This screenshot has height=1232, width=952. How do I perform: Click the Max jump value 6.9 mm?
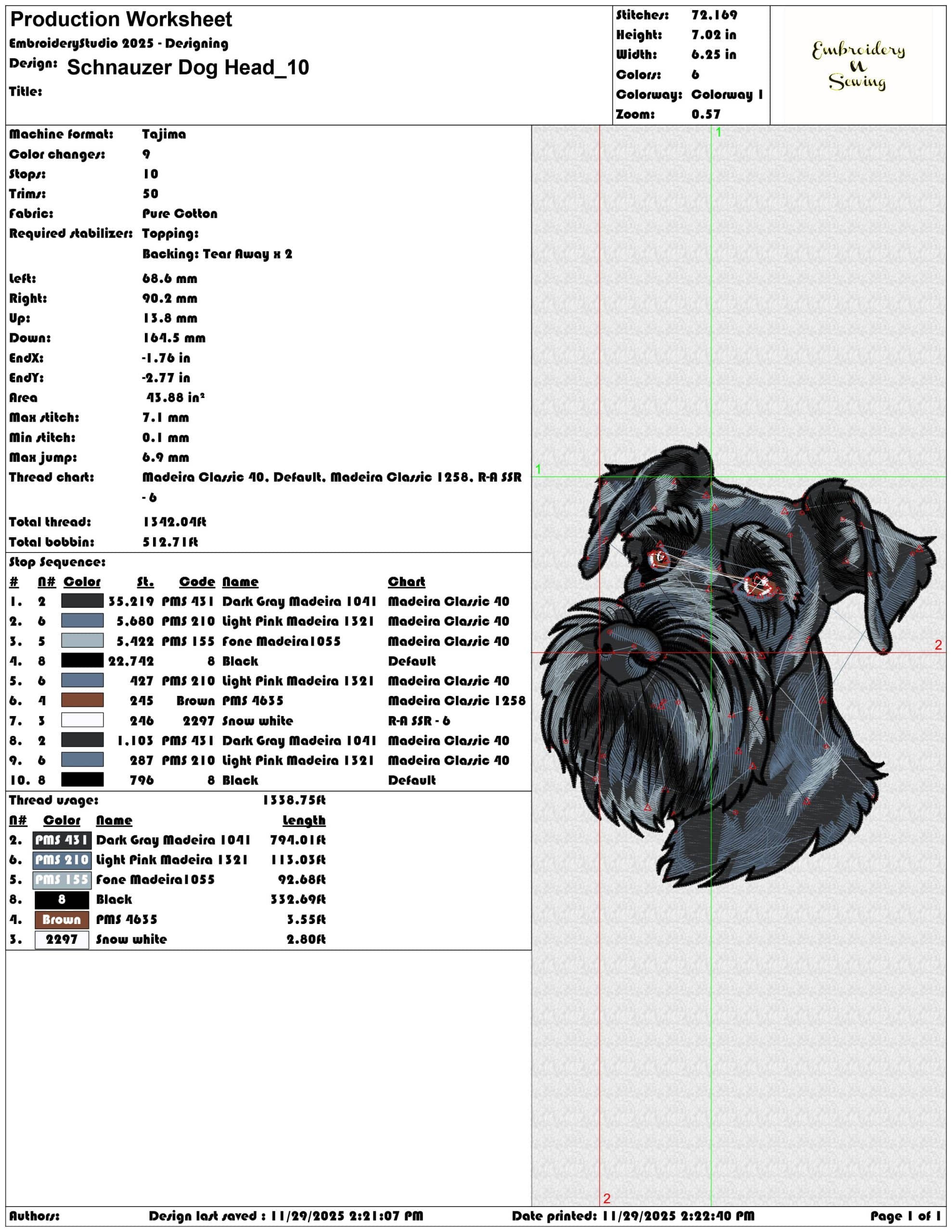166,458
